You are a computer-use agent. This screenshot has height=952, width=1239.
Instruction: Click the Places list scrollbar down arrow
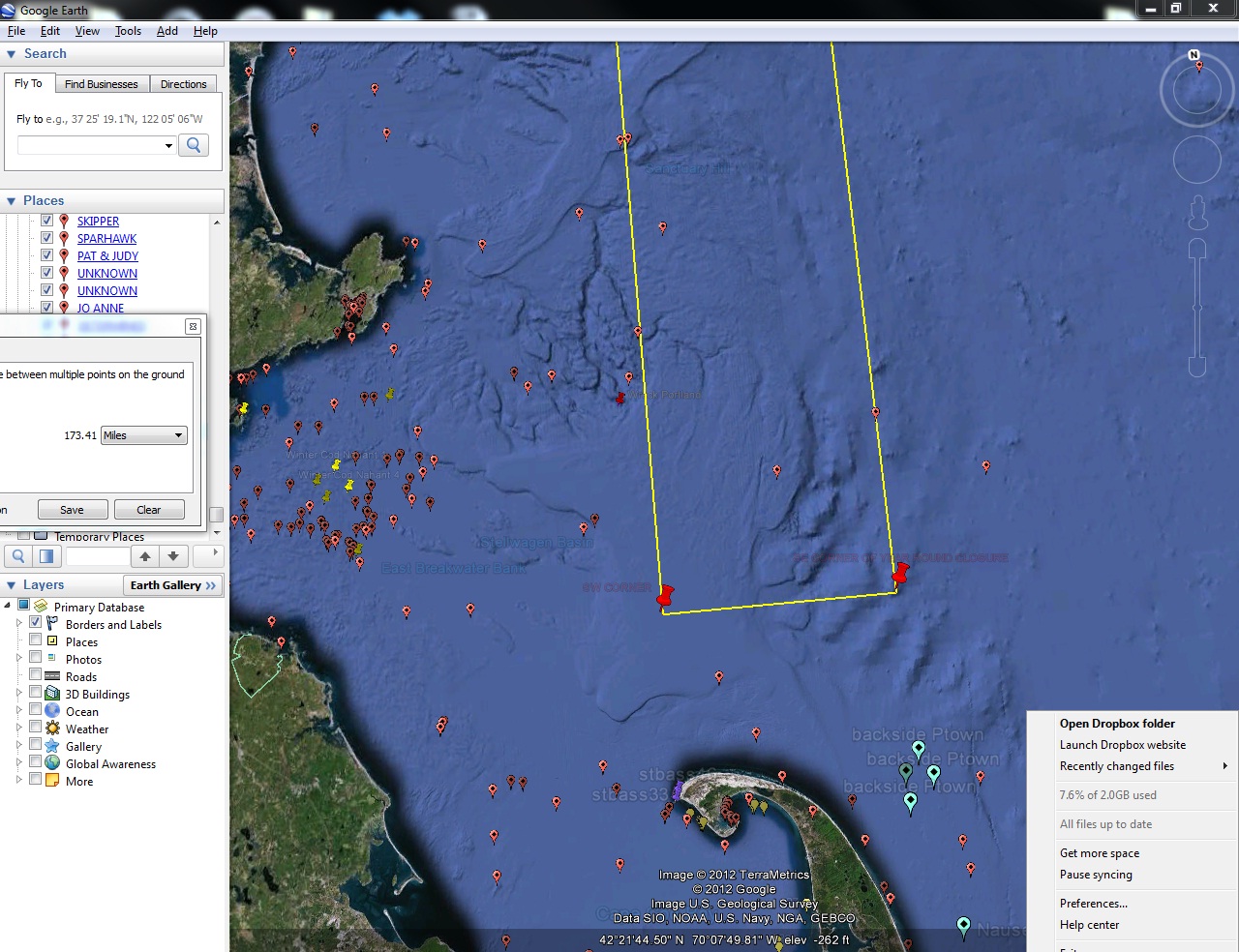click(x=217, y=531)
